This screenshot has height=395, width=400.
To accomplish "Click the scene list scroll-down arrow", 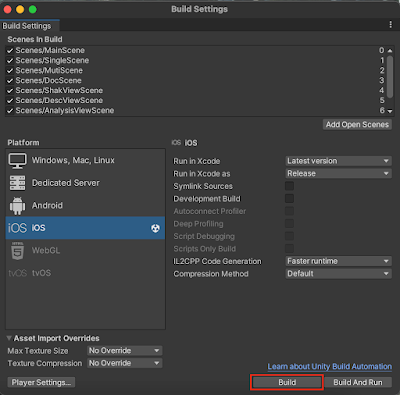I will pos(390,111).
